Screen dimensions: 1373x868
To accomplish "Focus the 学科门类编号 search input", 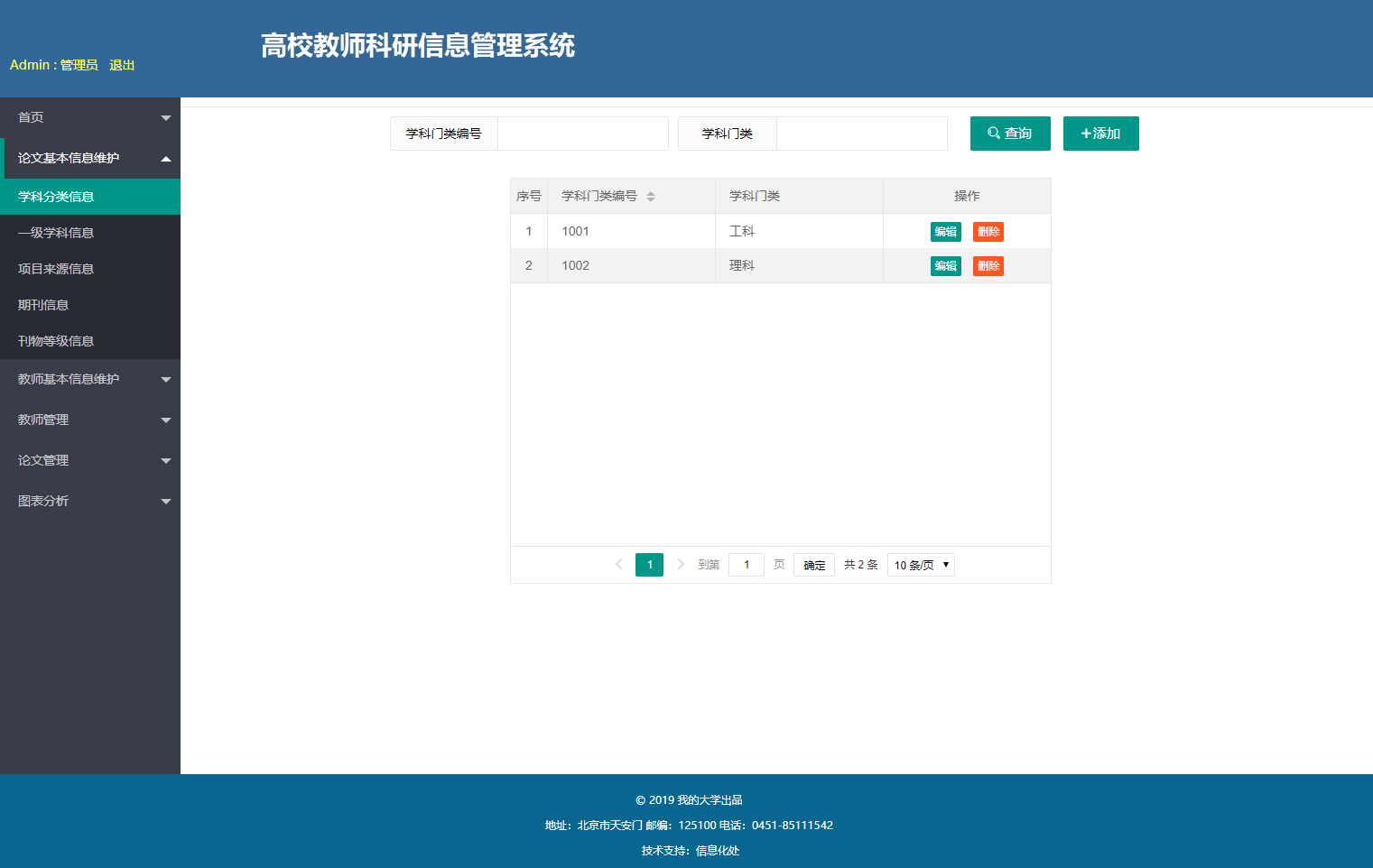I will pos(582,134).
